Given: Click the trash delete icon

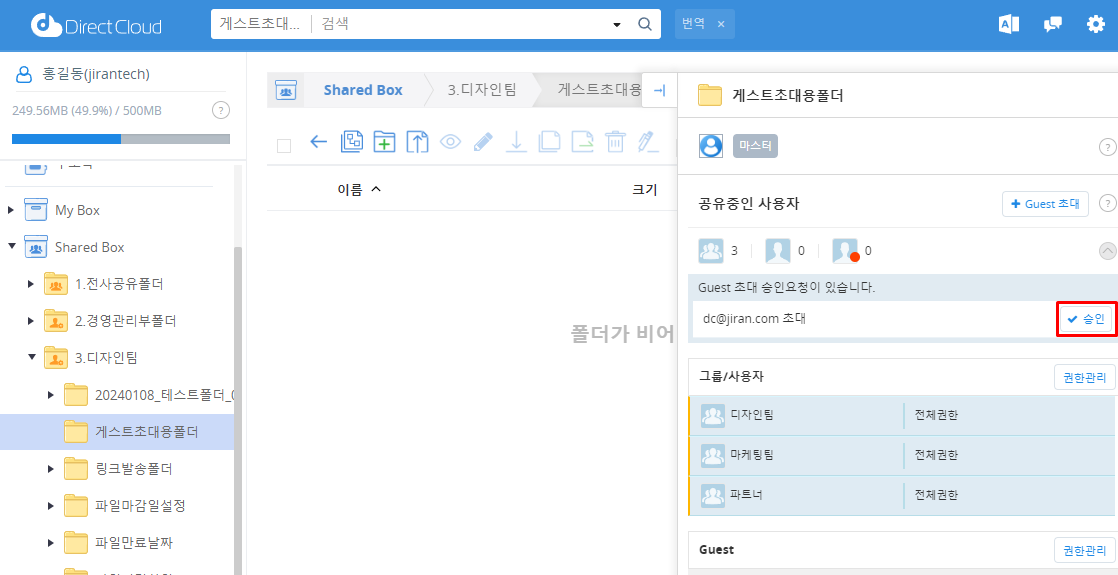Looking at the screenshot, I should click(x=615, y=142).
